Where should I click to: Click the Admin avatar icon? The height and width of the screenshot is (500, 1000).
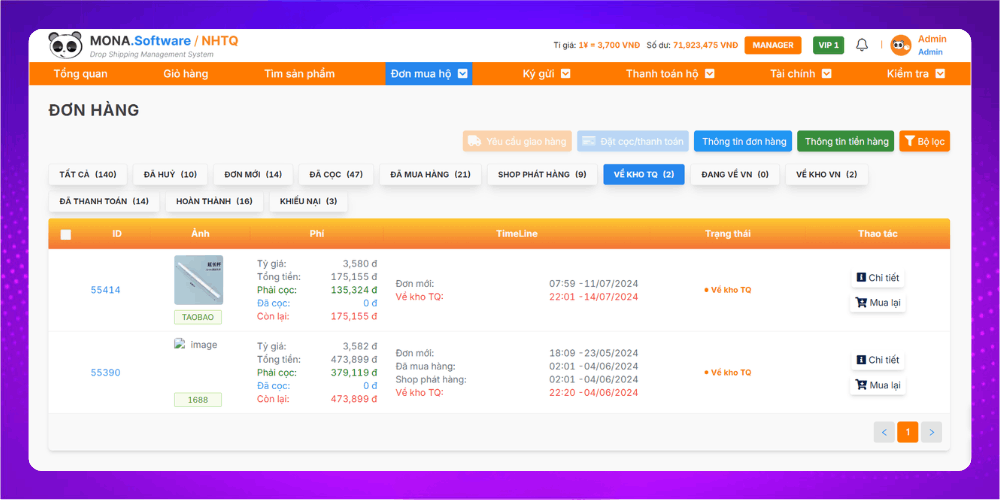tap(900, 45)
